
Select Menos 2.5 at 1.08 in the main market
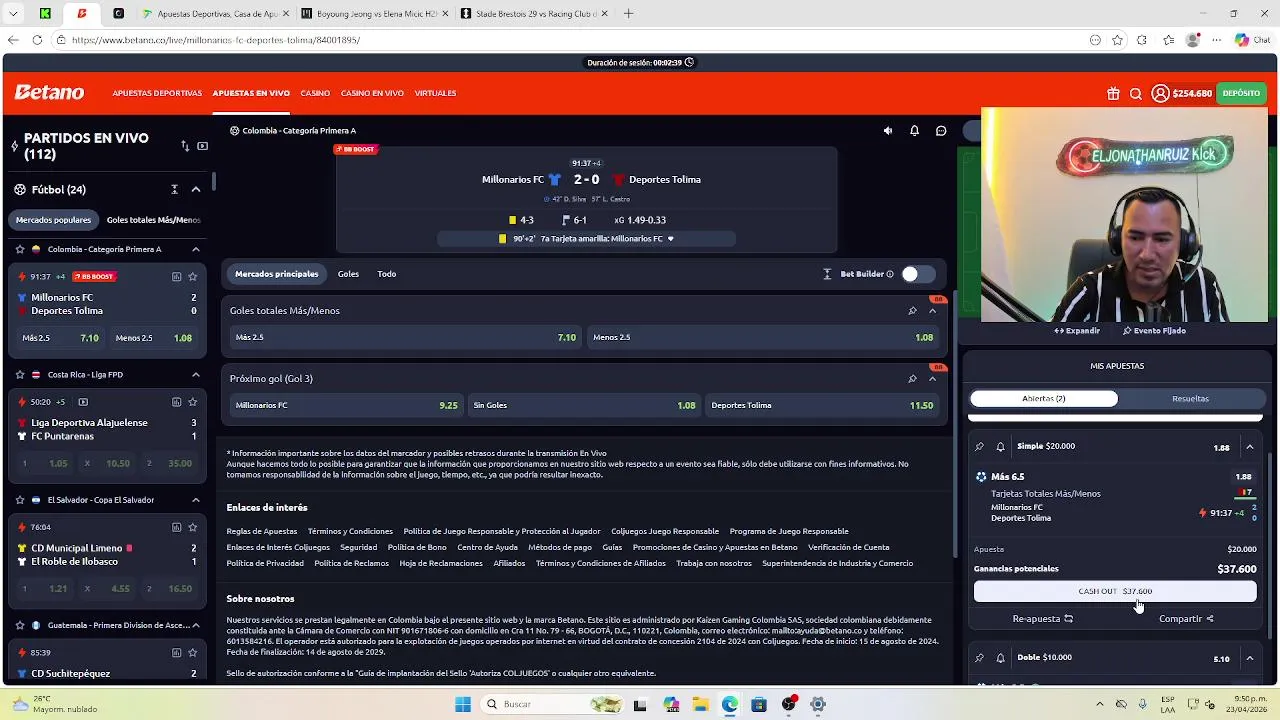[763, 338]
